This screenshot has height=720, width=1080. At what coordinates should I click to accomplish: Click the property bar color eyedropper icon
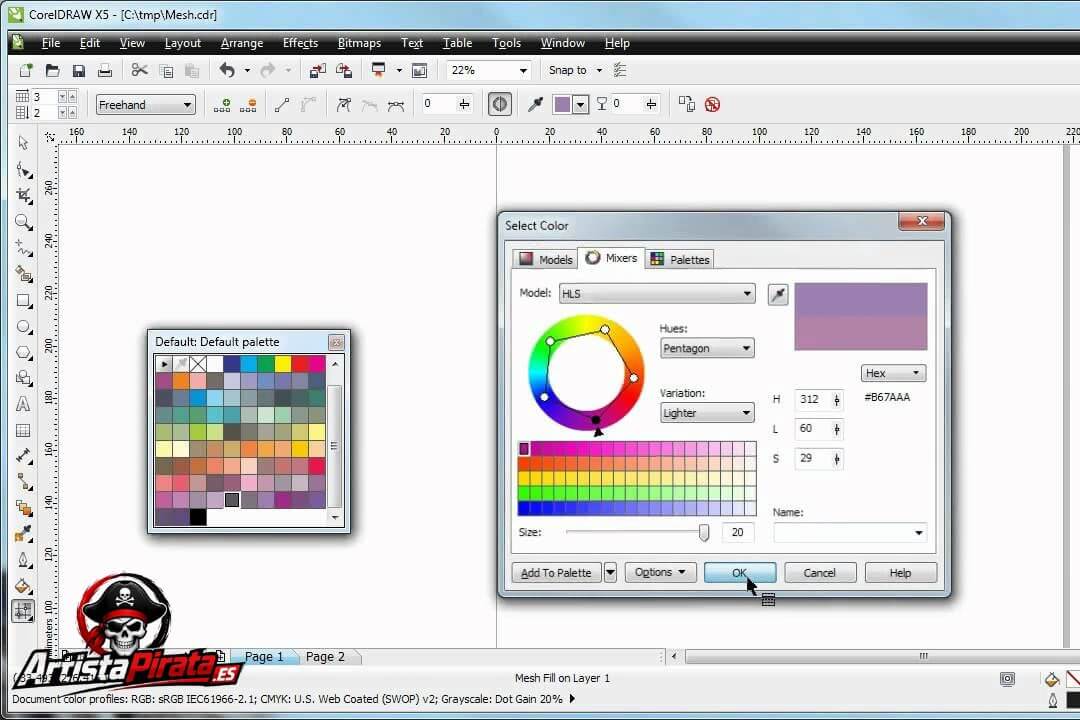(535, 105)
